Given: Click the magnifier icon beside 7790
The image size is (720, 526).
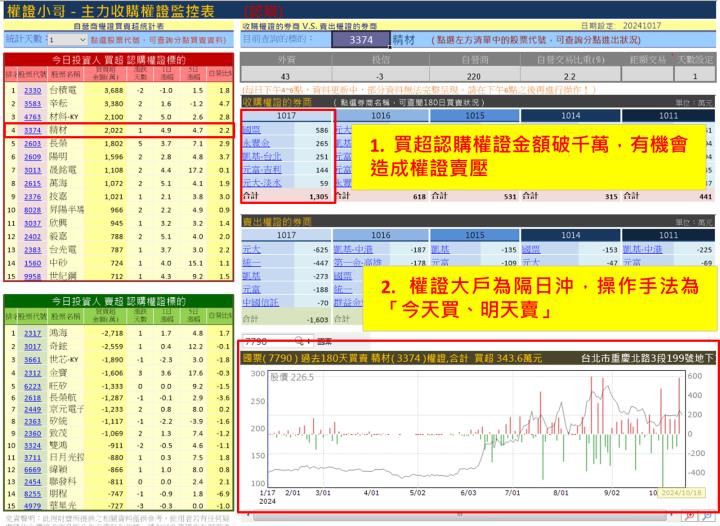Looking at the screenshot, I should [x=299, y=341].
